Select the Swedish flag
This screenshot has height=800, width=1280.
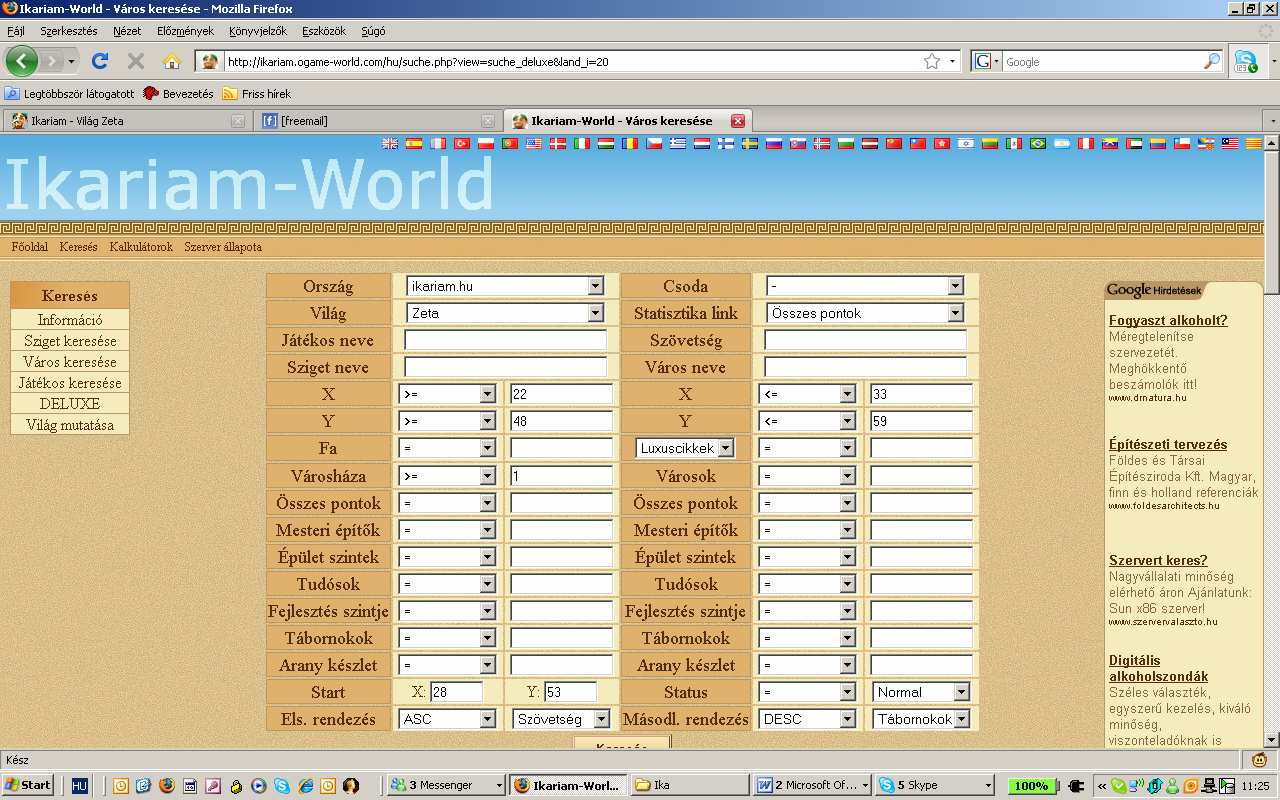[x=750, y=143]
